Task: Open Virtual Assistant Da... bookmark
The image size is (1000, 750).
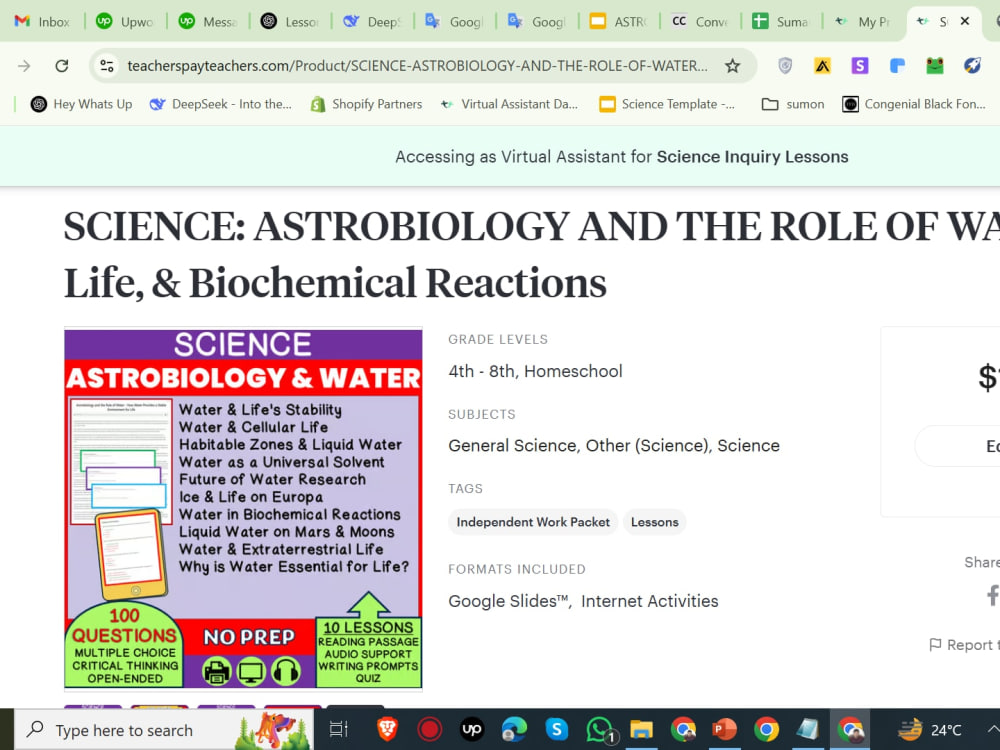Action: [509, 104]
